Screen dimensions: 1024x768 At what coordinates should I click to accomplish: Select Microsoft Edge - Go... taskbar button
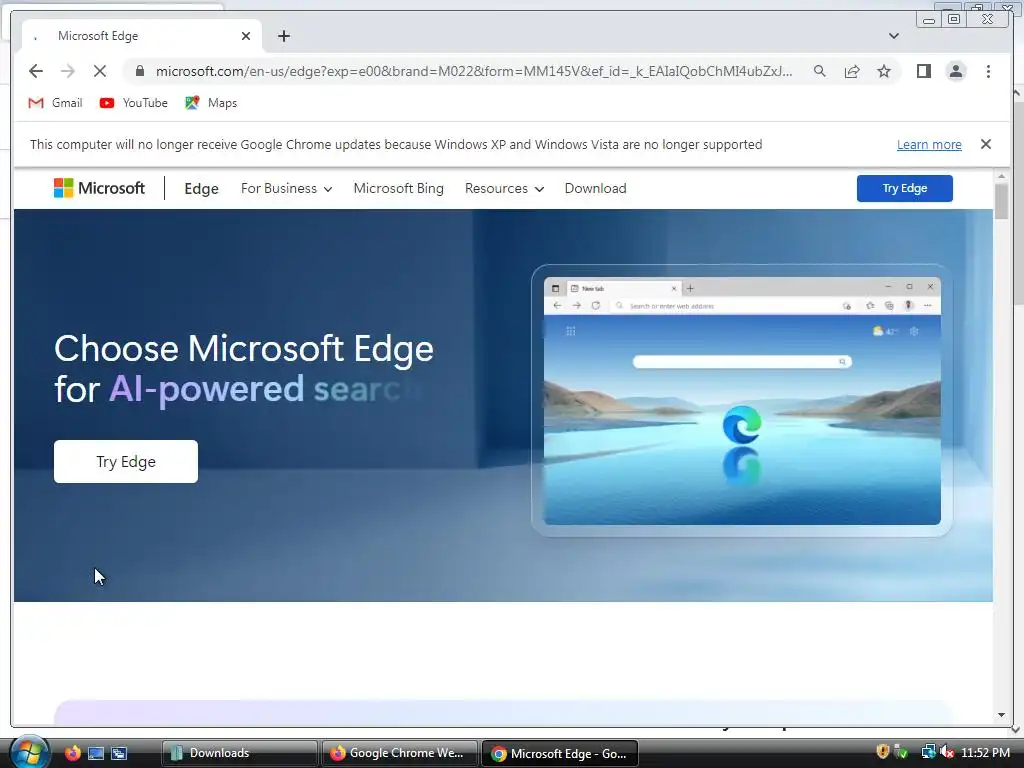[x=559, y=753]
